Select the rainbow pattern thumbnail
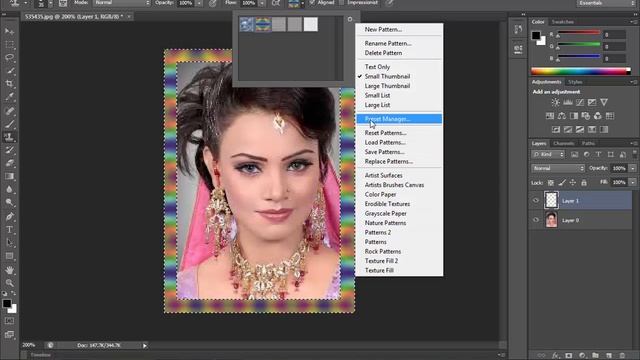 (263, 24)
